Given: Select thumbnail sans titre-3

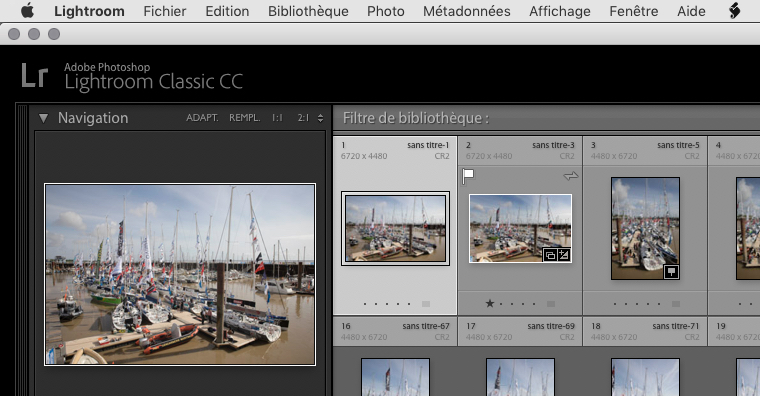Looking at the screenshot, I should [x=521, y=228].
